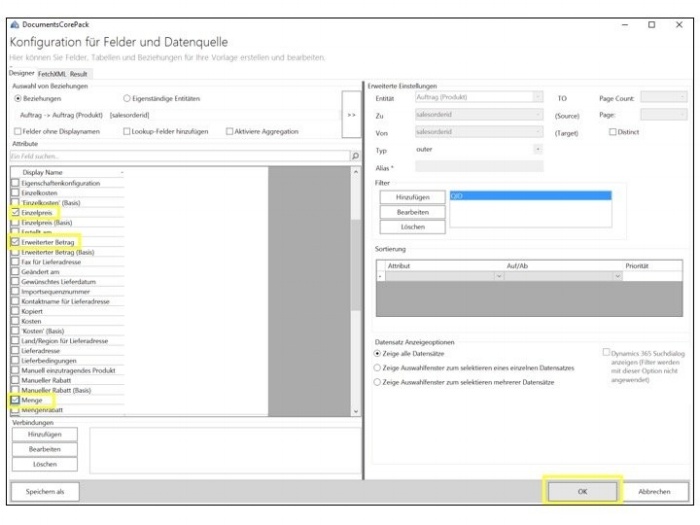Check the Einzelkosten attribute
Screen dimensions: 700x525
tap(15, 193)
